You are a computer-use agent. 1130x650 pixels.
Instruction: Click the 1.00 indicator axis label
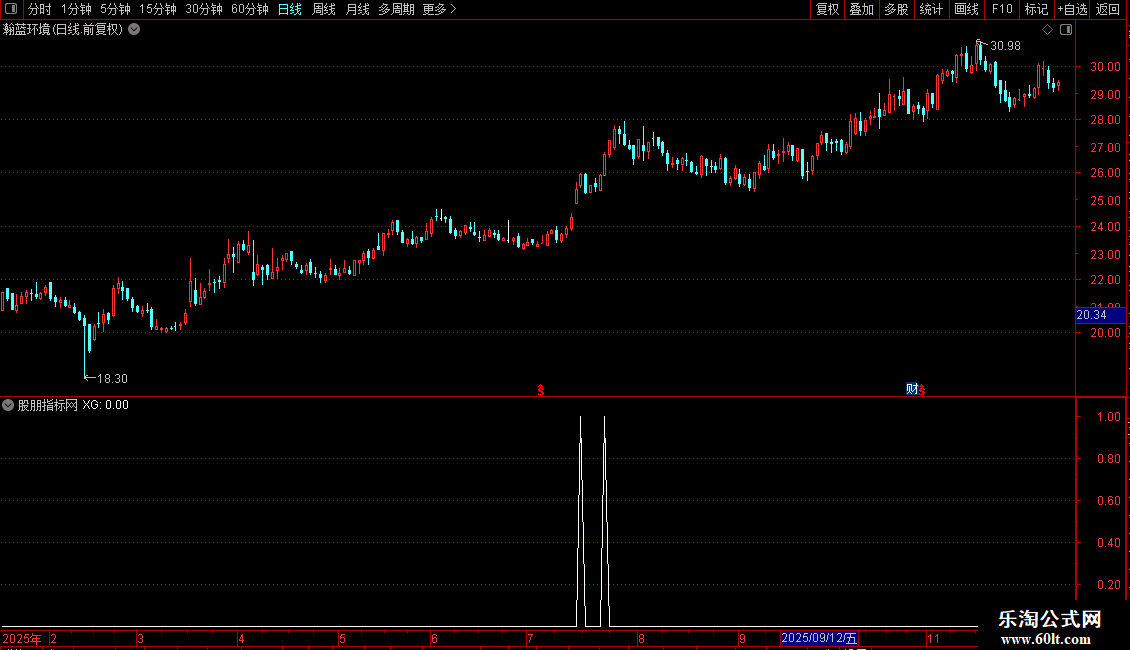1109,417
